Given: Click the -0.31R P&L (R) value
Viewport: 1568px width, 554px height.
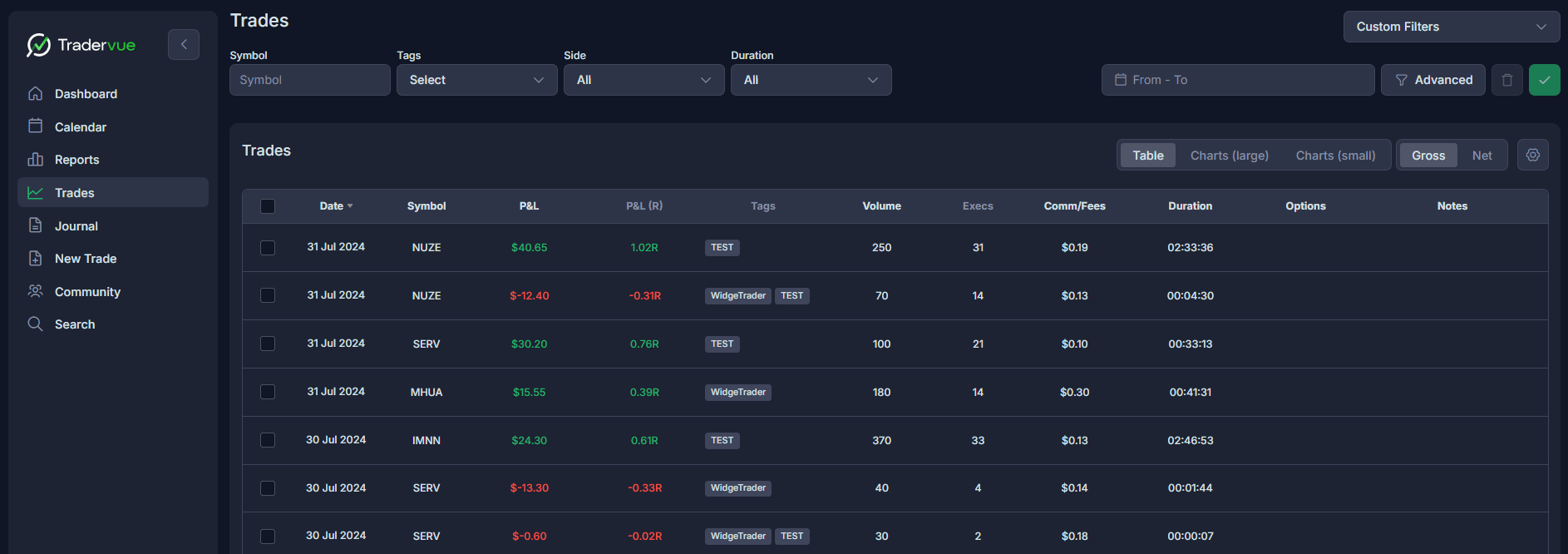Looking at the screenshot, I should point(644,296).
